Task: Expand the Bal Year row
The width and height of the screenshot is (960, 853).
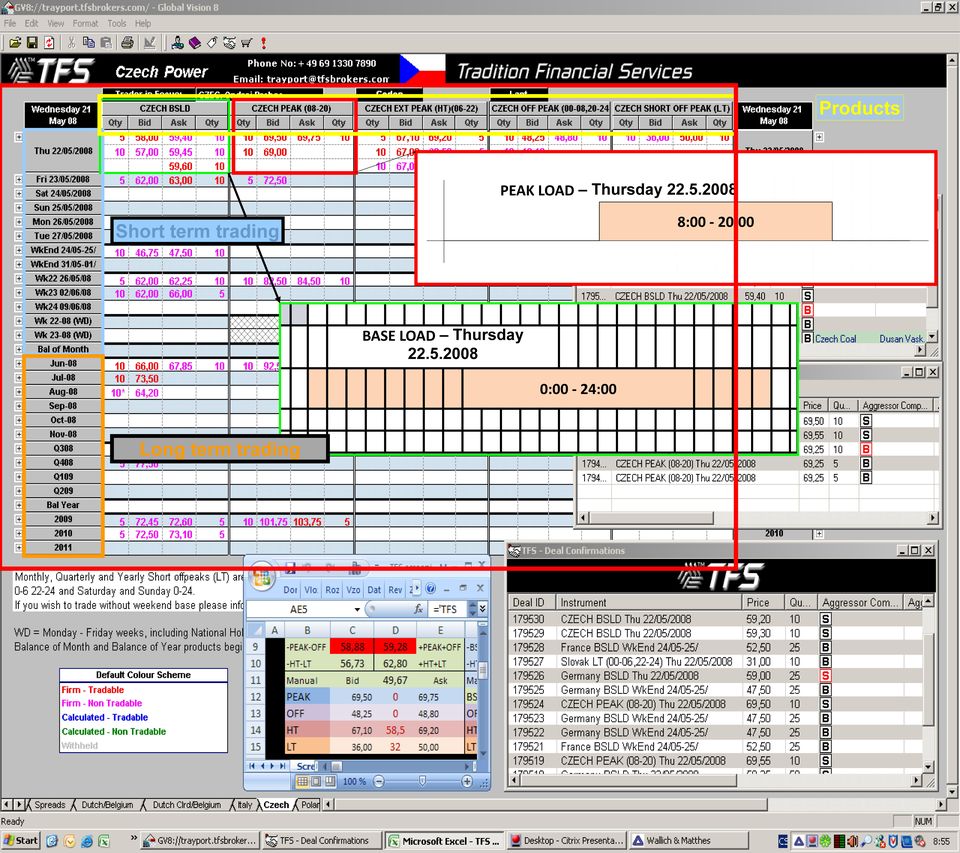Action: 18,505
